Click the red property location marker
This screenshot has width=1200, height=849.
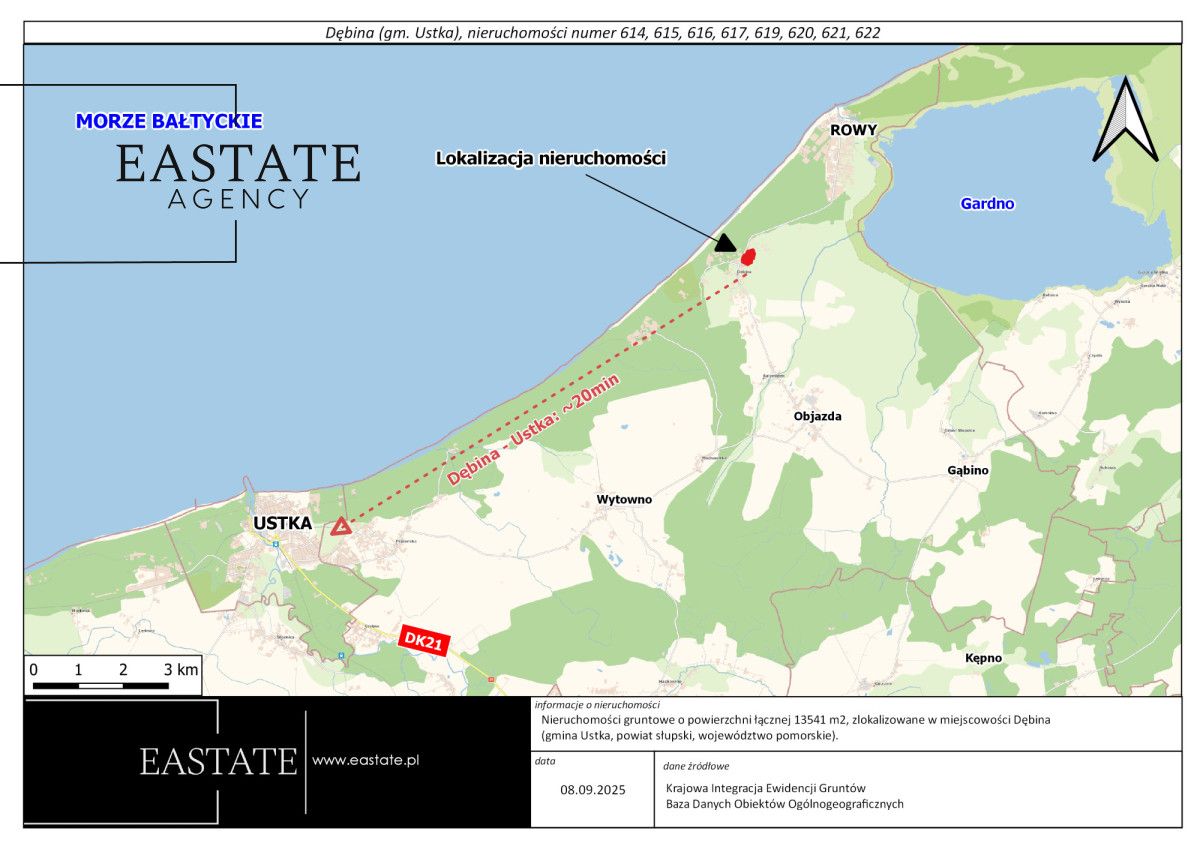[749, 258]
